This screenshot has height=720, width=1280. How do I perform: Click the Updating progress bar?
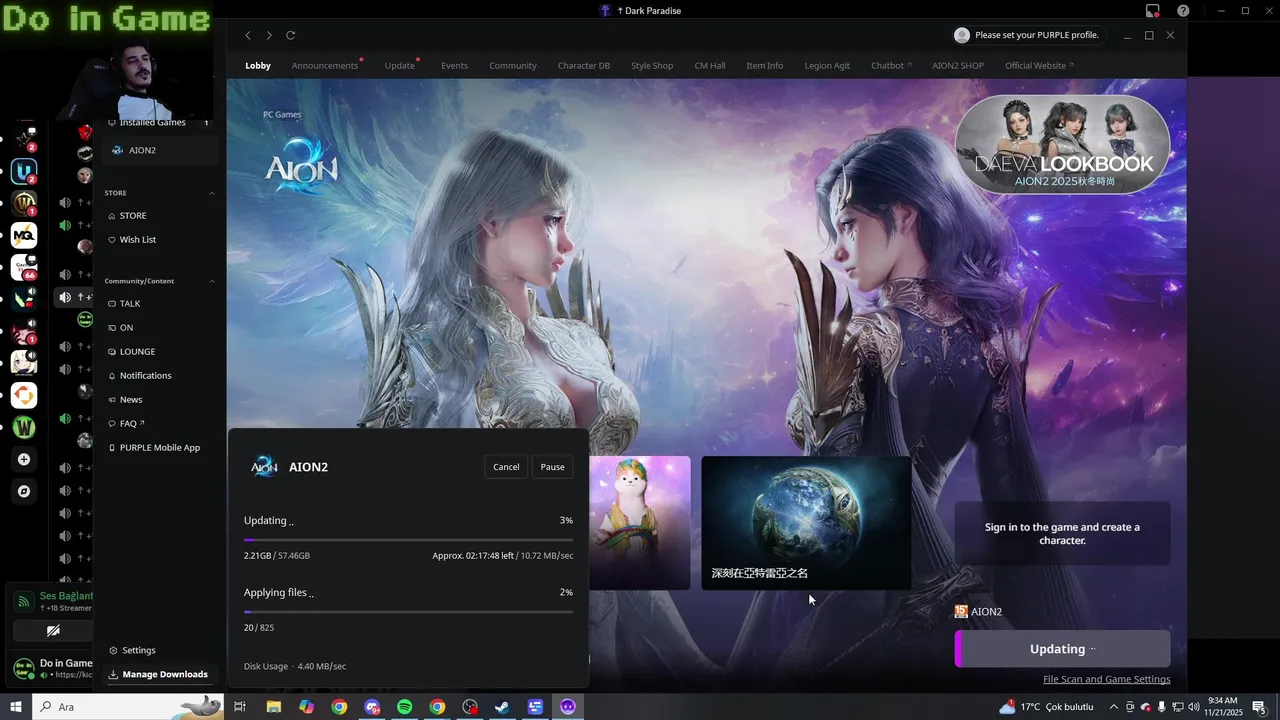click(408, 540)
